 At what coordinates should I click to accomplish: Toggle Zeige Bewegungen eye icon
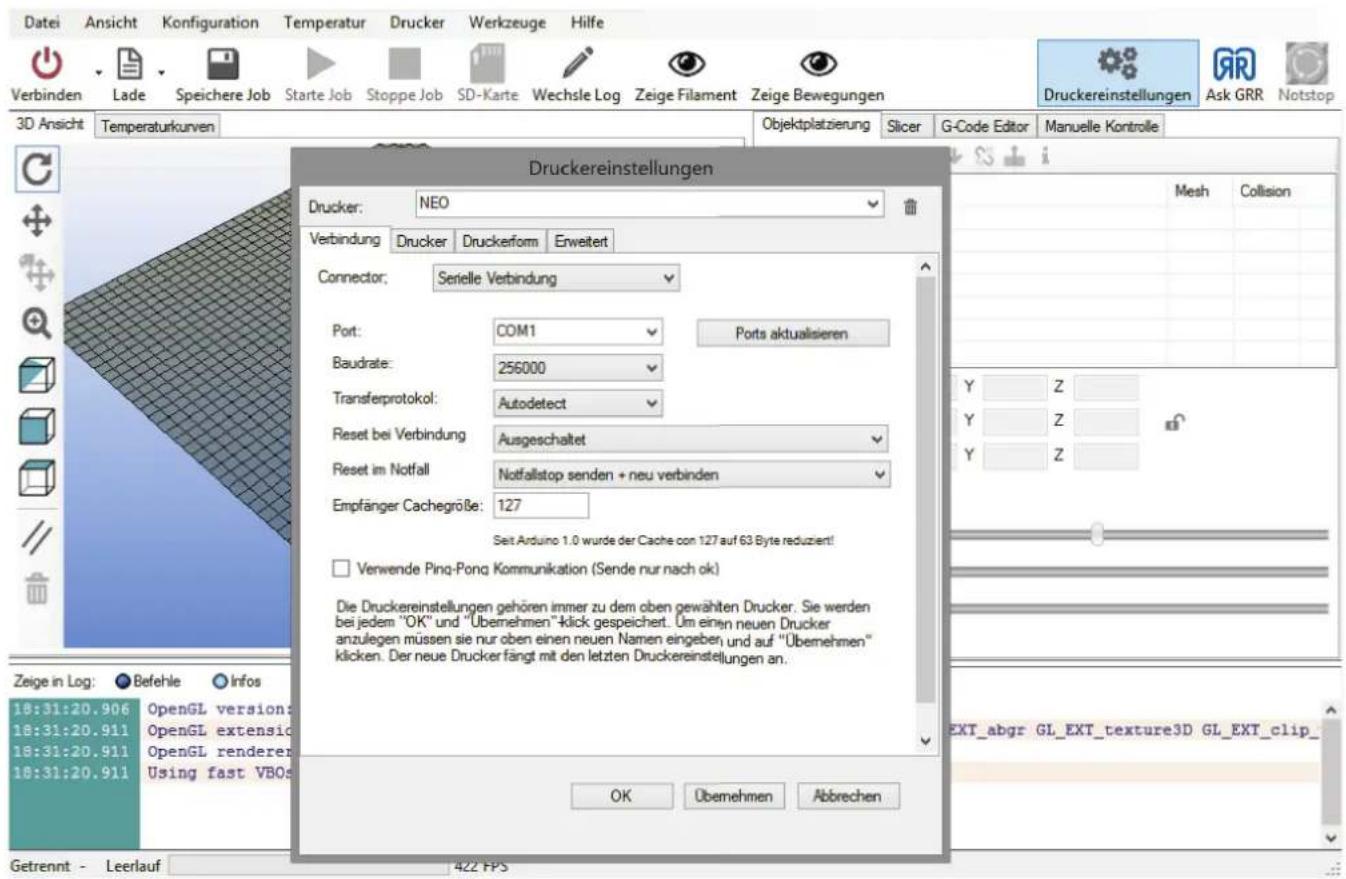(817, 64)
